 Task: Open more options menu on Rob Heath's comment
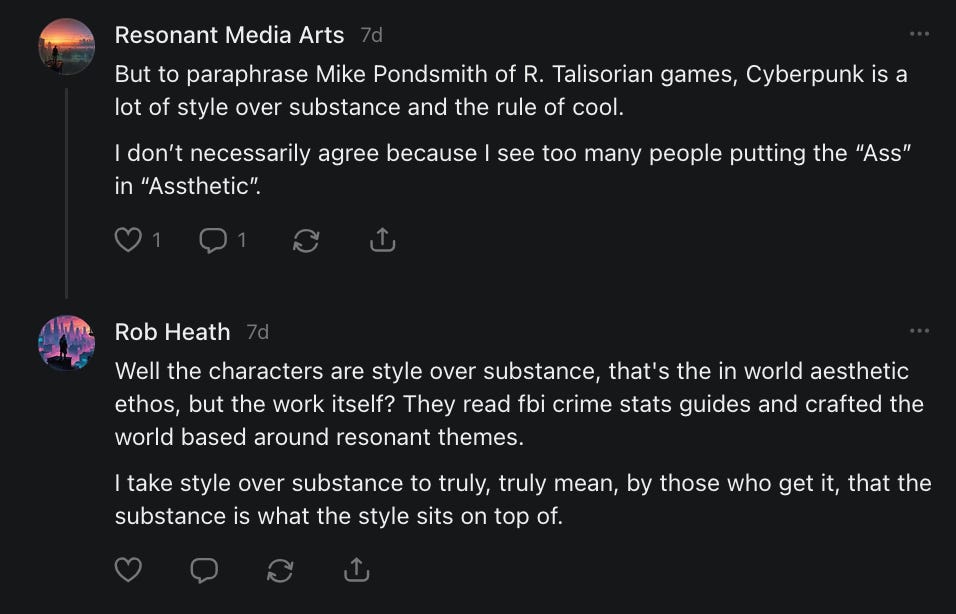[919, 331]
